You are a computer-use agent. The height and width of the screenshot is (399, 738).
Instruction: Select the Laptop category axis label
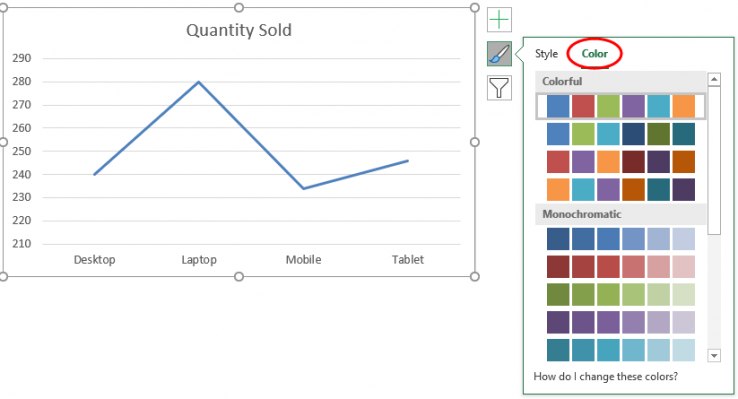click(199, 260)
